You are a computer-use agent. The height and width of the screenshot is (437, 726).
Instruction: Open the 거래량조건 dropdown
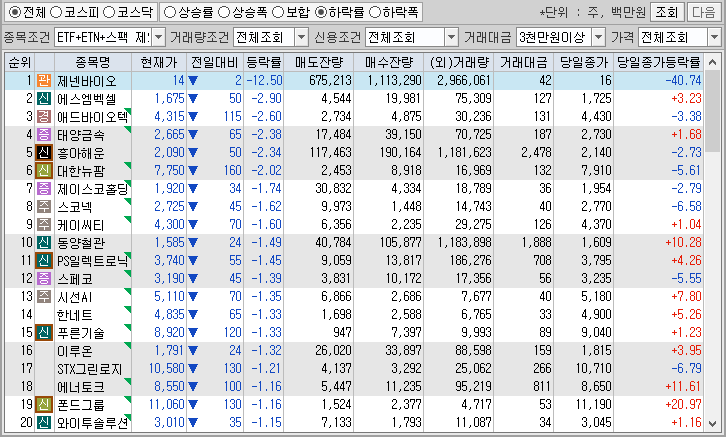coord(301,37)
